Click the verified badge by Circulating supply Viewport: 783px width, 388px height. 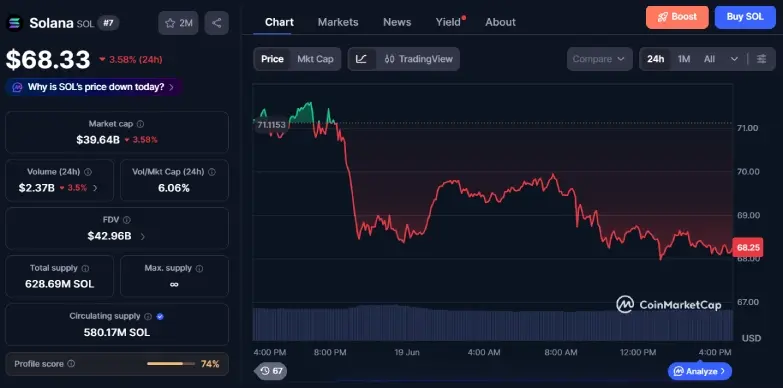pyautogui.click(x=160, y=316)
